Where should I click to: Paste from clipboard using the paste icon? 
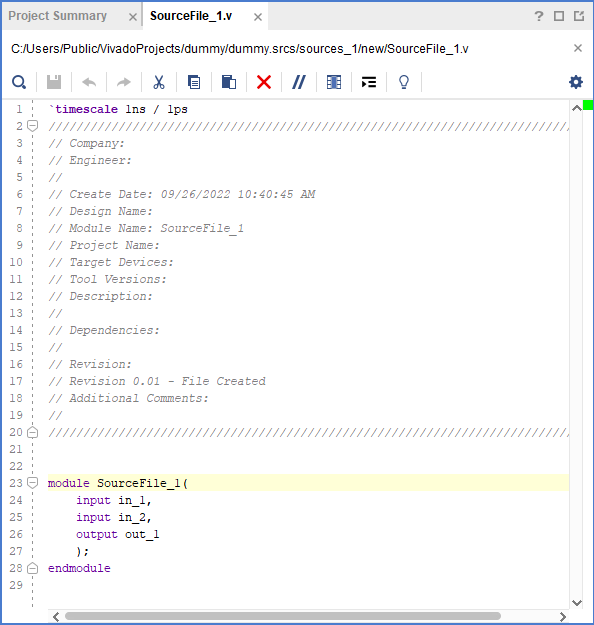coord(229,83)
